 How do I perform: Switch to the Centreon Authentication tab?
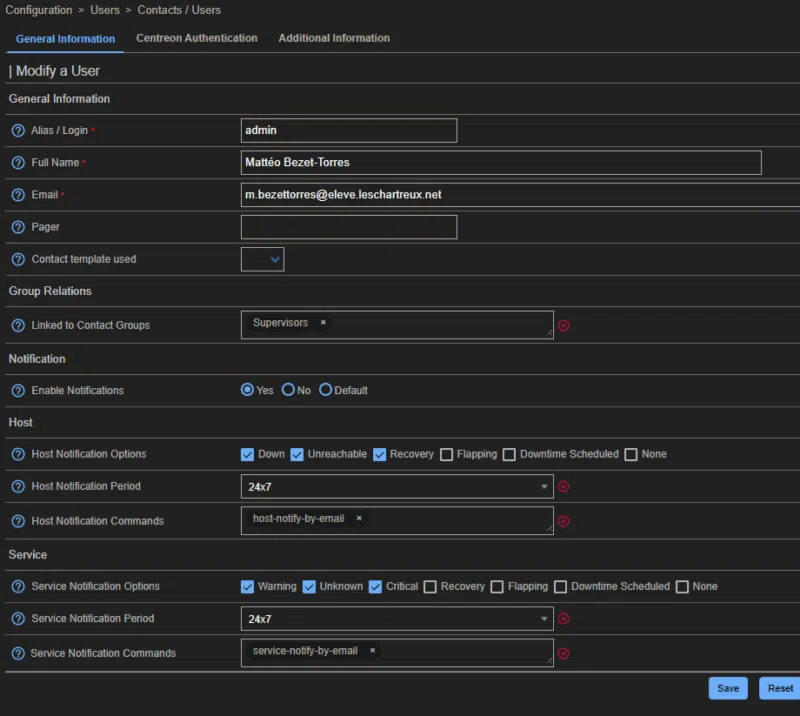tap(197, 38)
